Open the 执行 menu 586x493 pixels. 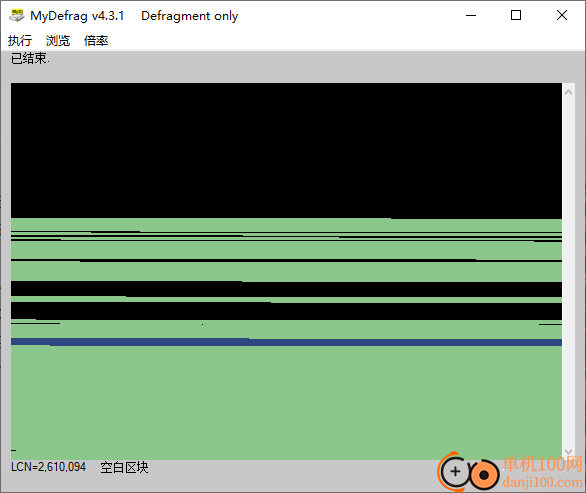20,40
